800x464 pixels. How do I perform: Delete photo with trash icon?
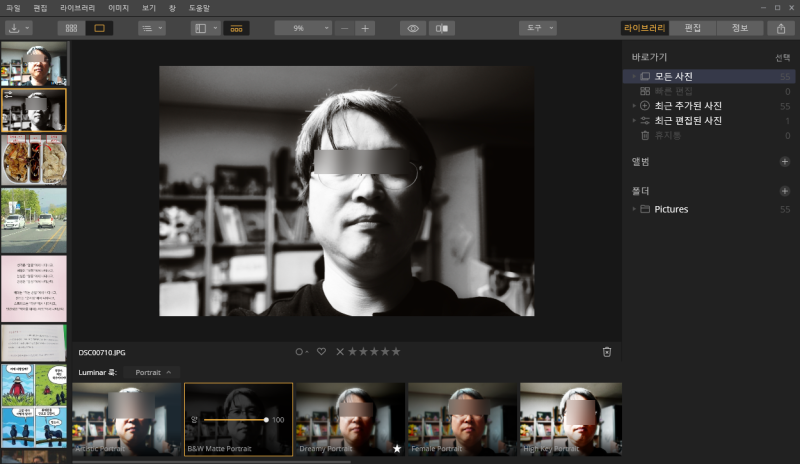pyautogui.click(x=607, y=352)
